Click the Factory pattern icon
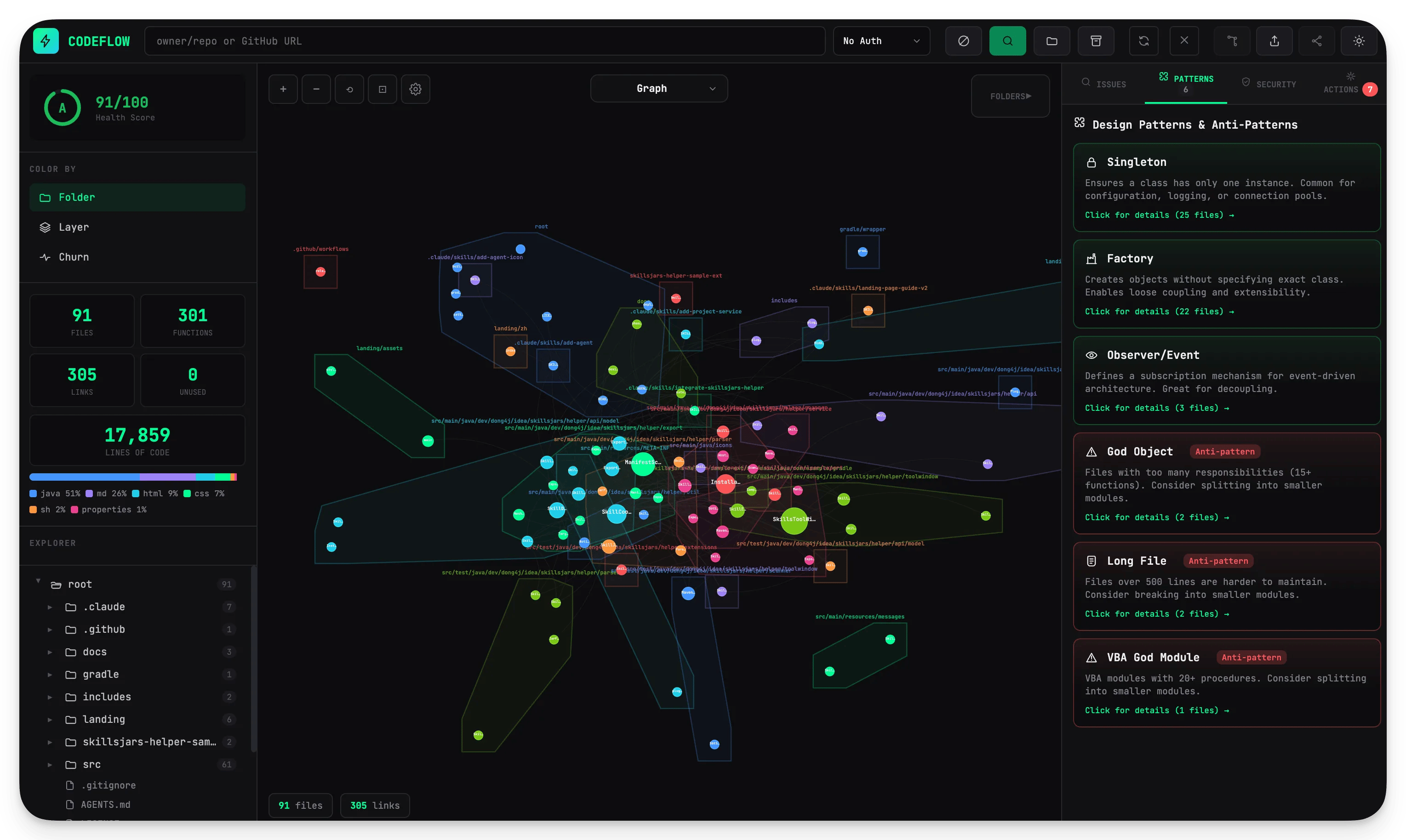1406x840 pixels. (1091, 259)
